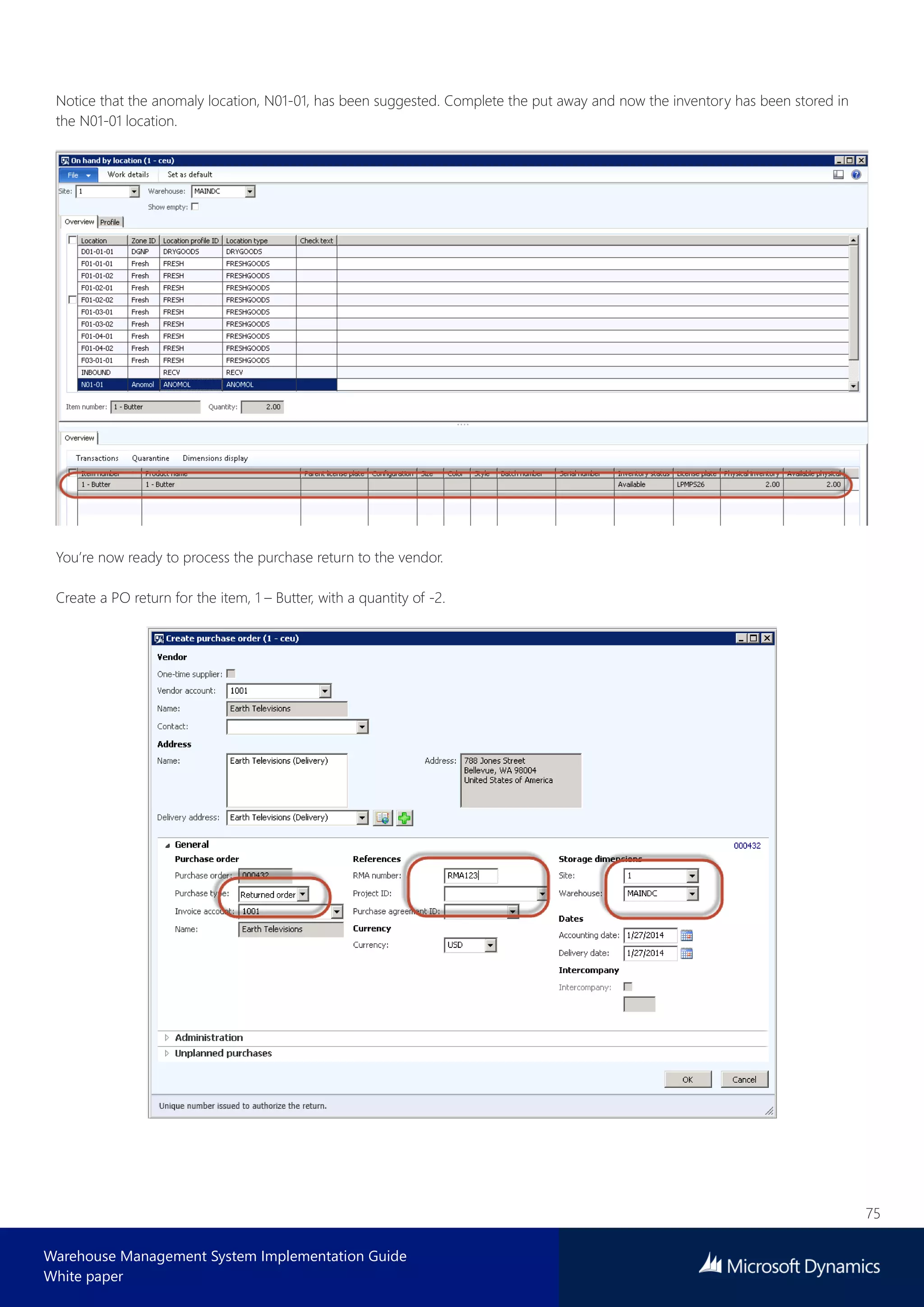This screenshot has height=1307, width=924.
Task: Select the F03-01-01 location row
Action: point(207,360)
